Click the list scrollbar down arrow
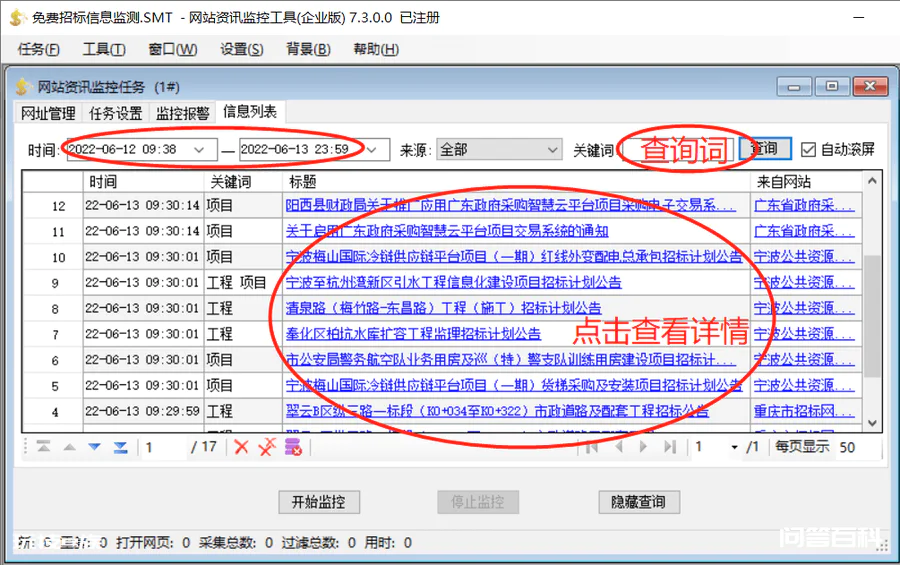The height and width of the screenshot is (565, 900). [x=872, y=424]
